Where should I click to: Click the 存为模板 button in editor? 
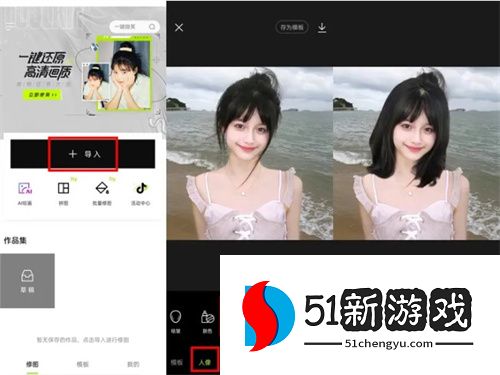(x=292, y=27)
